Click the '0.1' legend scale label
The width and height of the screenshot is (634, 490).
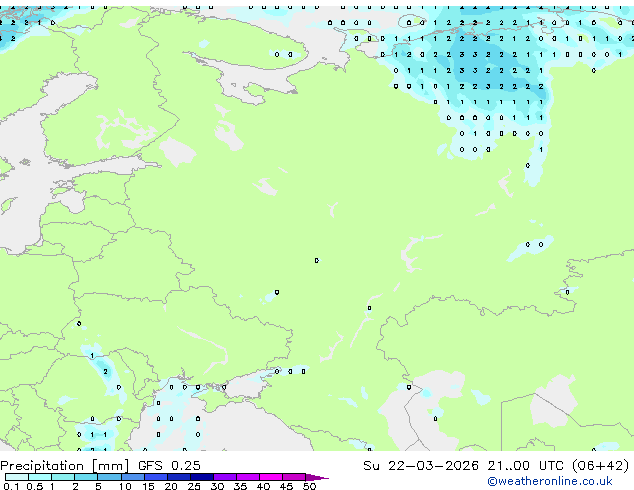11,486
